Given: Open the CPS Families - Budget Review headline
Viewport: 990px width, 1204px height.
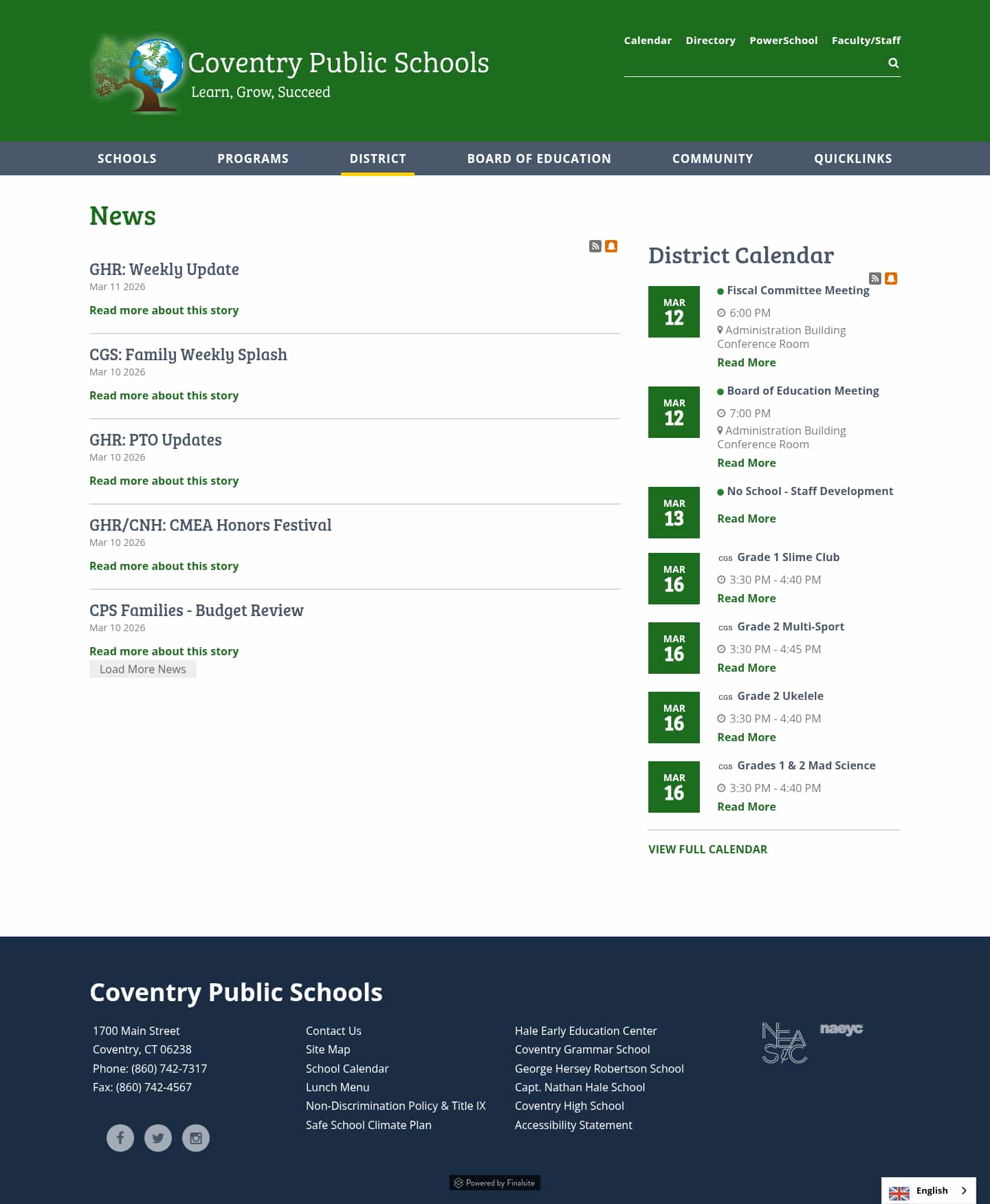Looking at the screenshot, I should click(x=197, y=611).
